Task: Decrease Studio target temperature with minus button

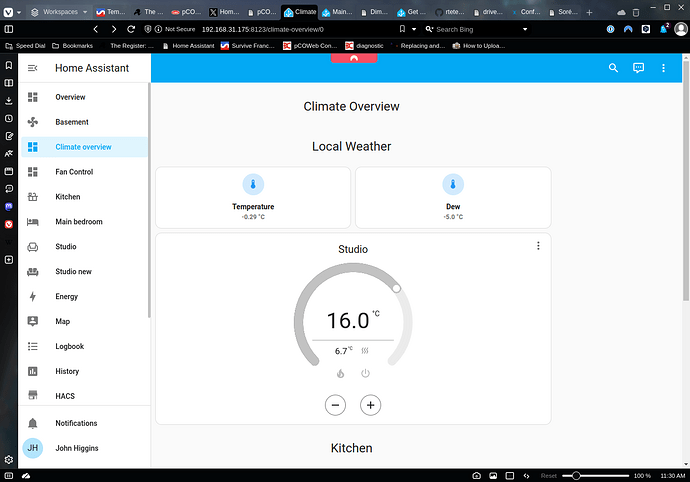Action: (x=336, y=405)
